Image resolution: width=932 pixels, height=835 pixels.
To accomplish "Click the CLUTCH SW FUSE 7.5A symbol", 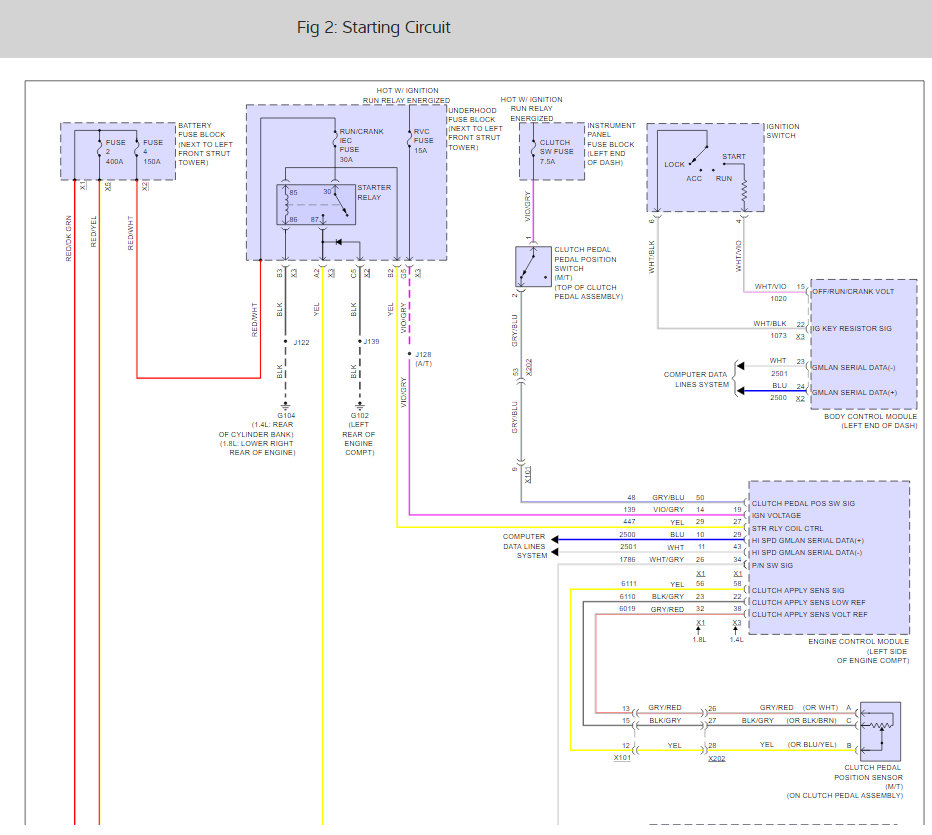I will point(534,149).
